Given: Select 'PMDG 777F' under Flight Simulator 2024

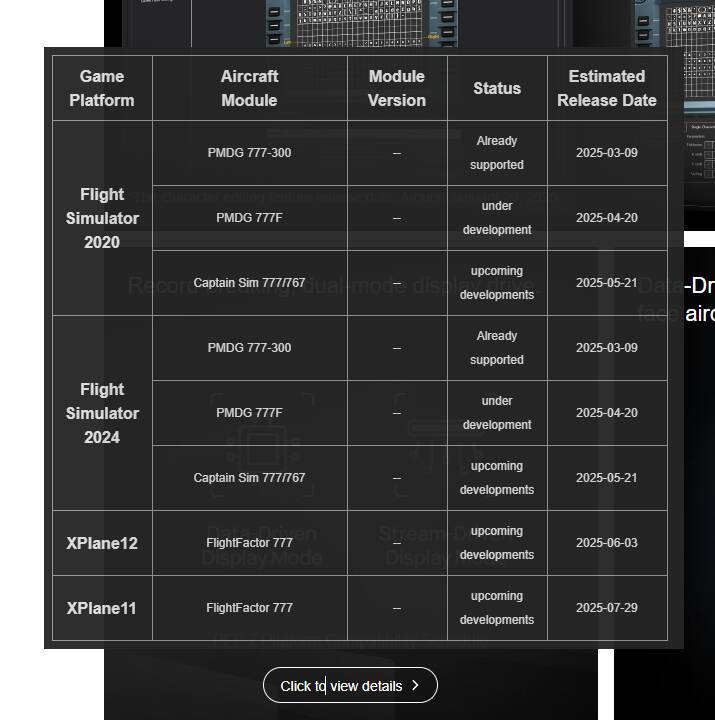Looking at the screenshot, I should [249, 413].
